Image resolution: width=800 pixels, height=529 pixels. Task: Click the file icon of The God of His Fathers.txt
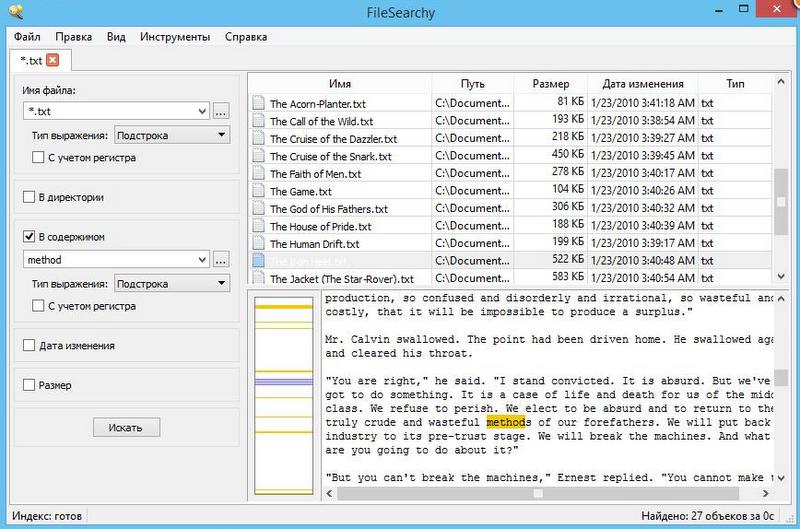pyautogui.click(x=259, y=208)
